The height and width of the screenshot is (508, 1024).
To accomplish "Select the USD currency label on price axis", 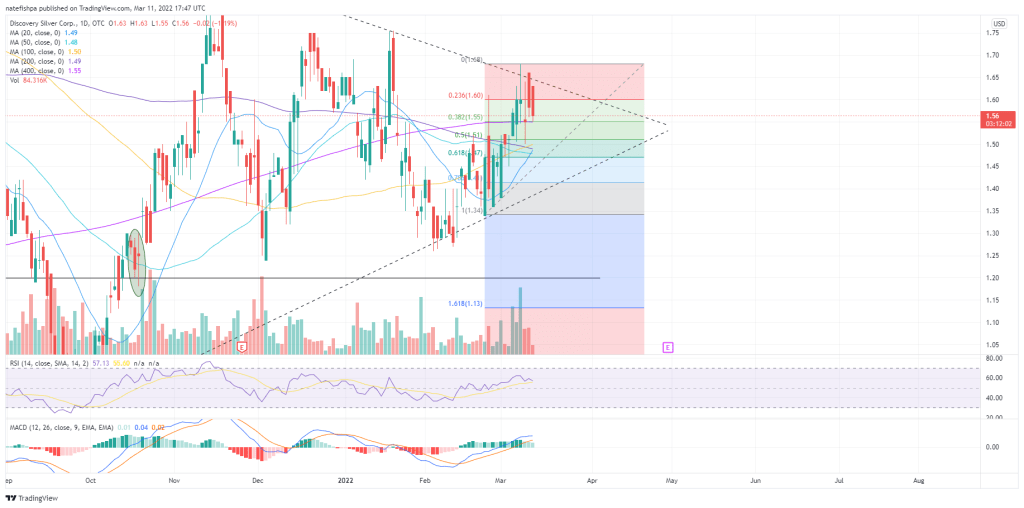I will coord(998,23).
